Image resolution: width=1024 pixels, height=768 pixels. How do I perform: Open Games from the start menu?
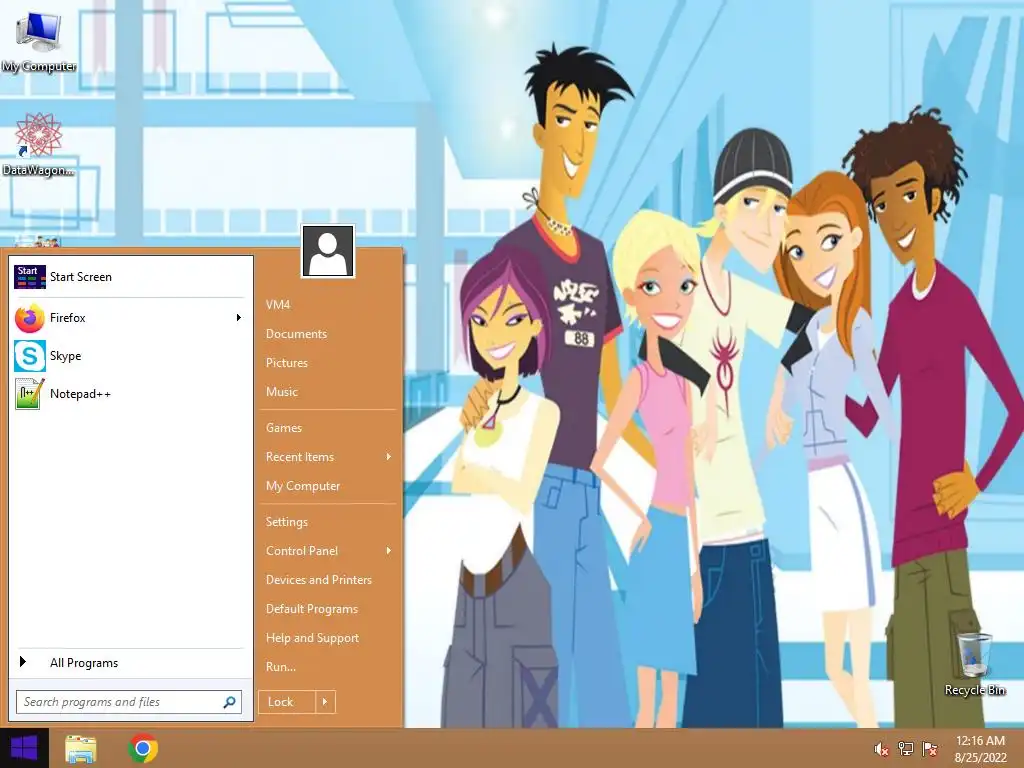tap(283, 428)
